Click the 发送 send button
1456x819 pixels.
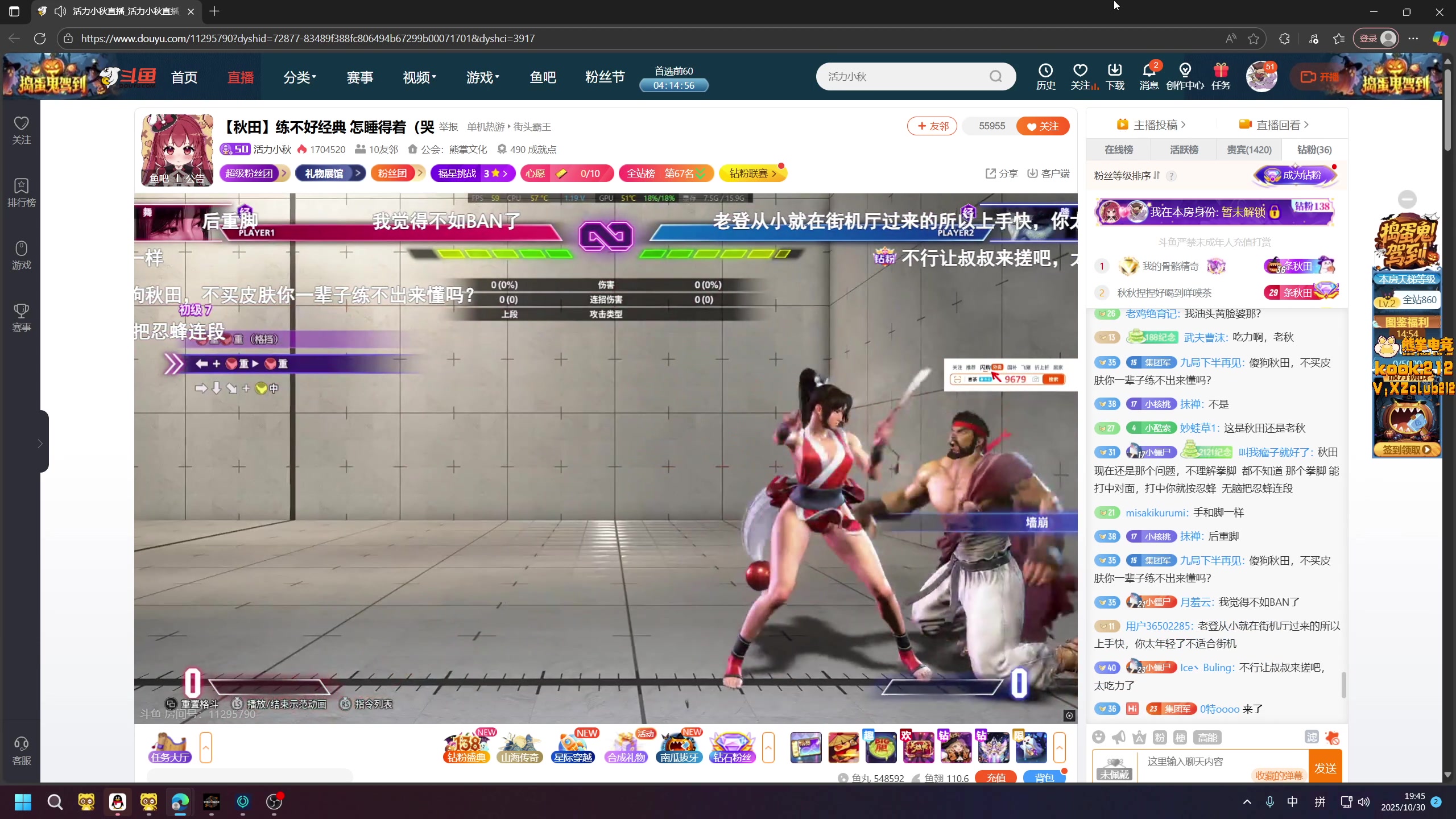point(1325,766)
